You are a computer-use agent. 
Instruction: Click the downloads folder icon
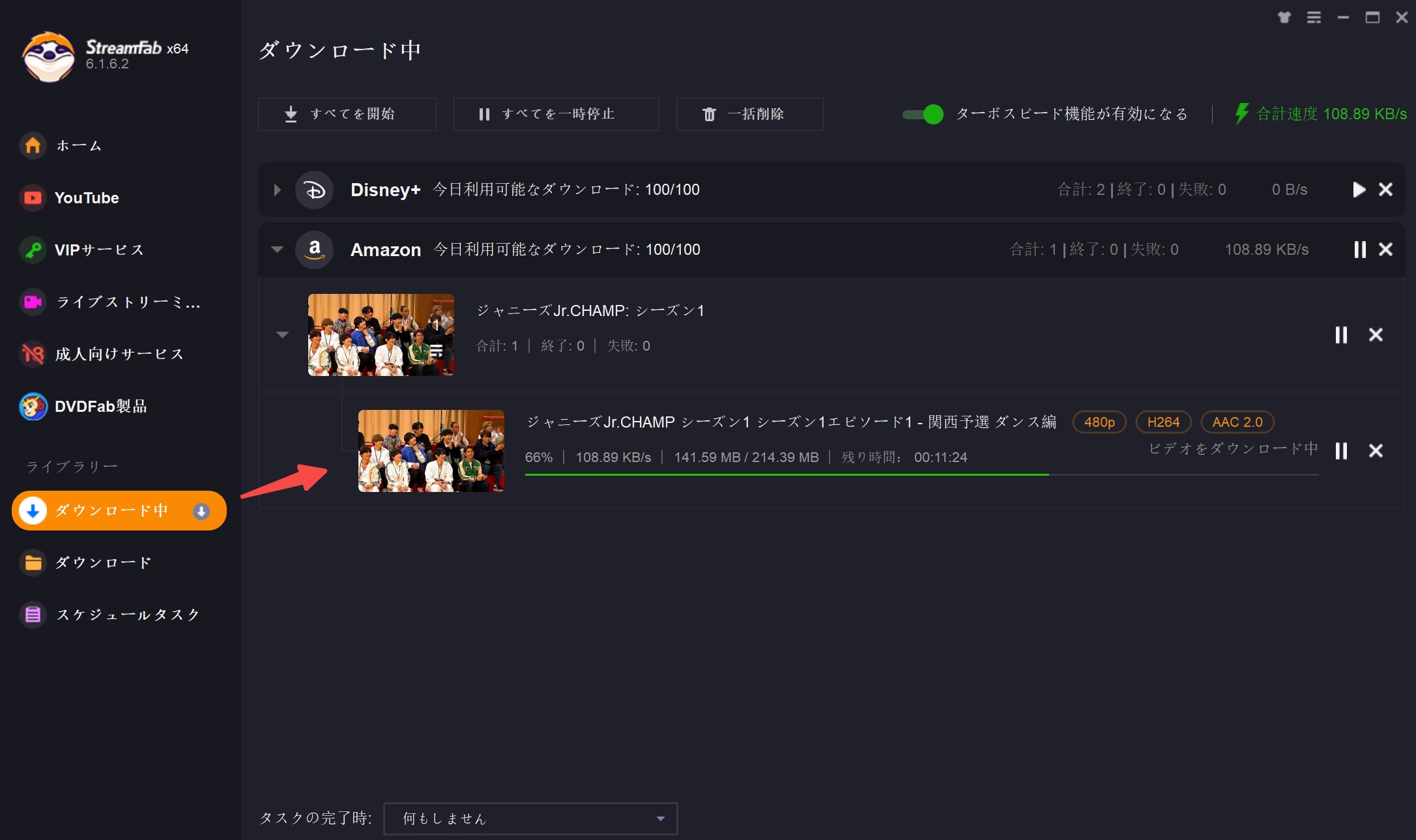[33, 562]
